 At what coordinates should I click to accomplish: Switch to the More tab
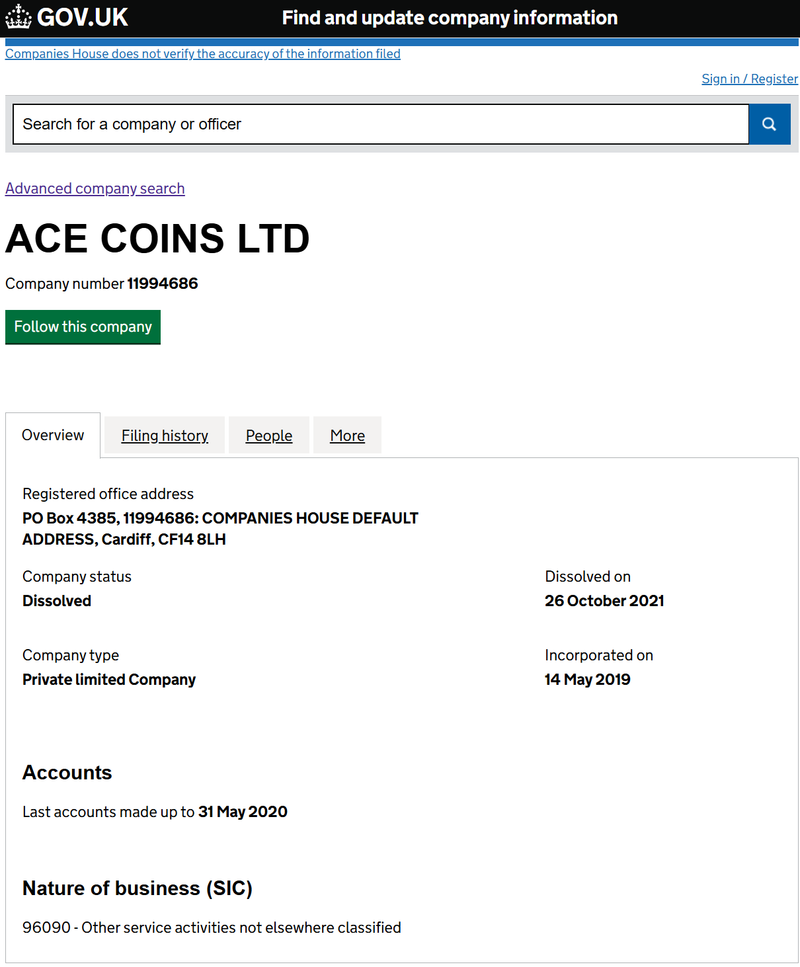[347, 435]
